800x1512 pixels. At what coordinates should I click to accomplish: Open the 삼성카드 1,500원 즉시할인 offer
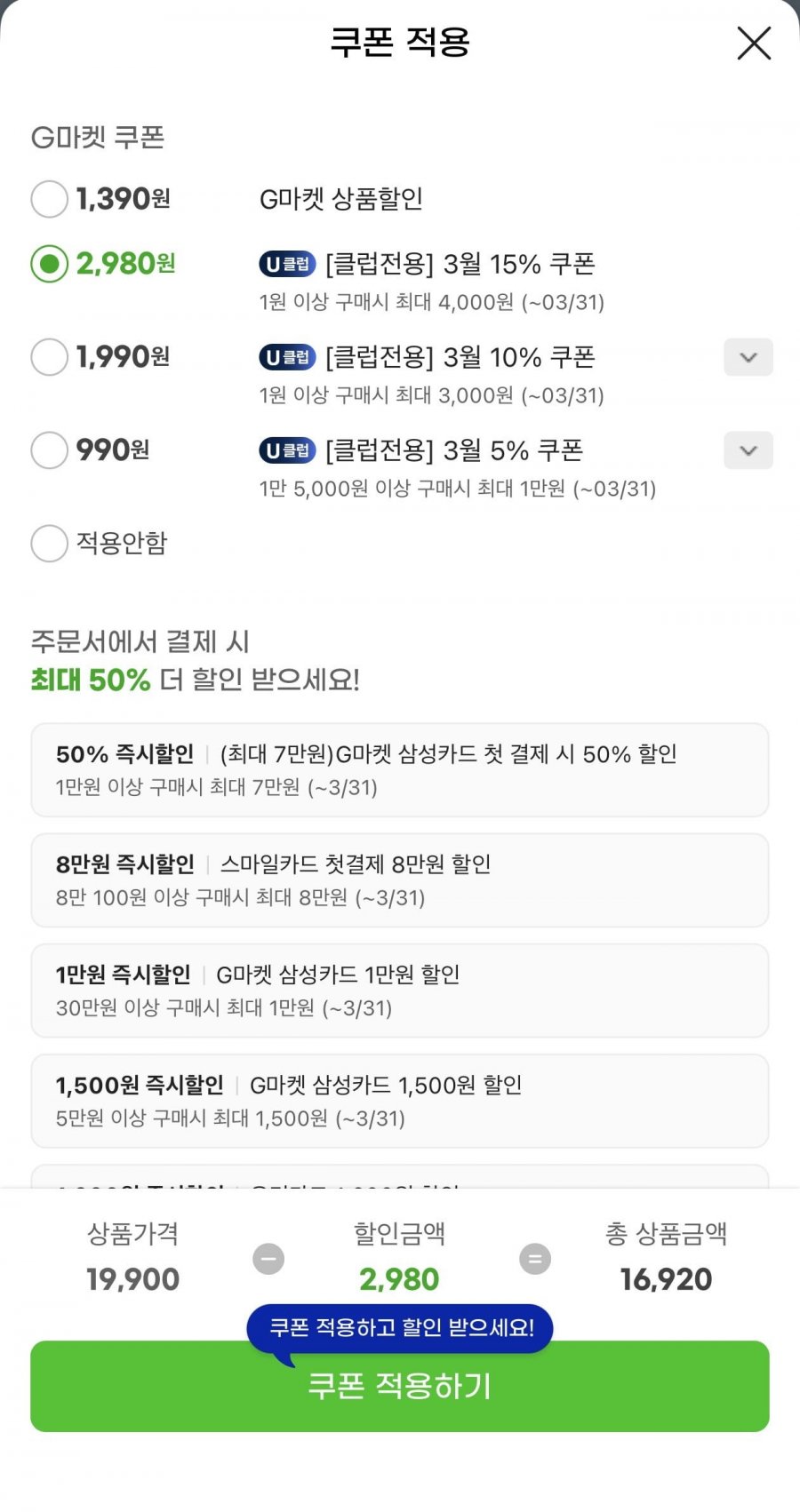point(399,1100)
